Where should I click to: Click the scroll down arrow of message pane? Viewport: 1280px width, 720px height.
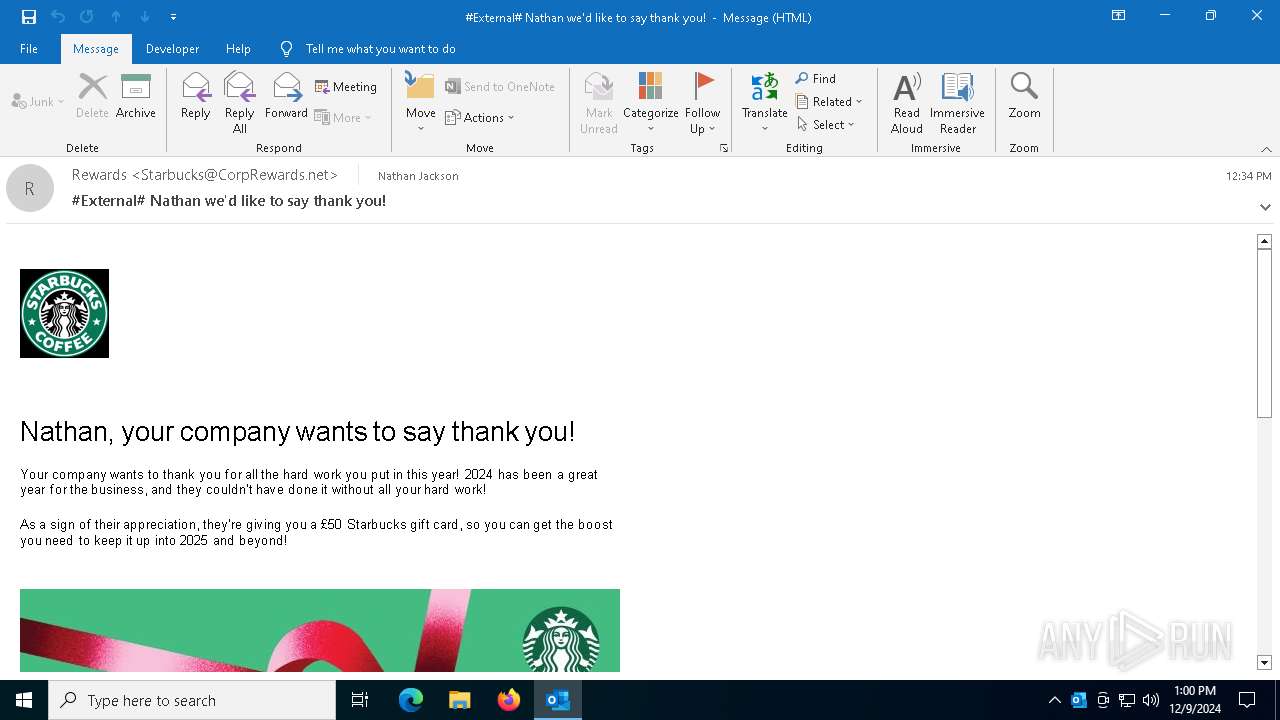(1264, 663)
